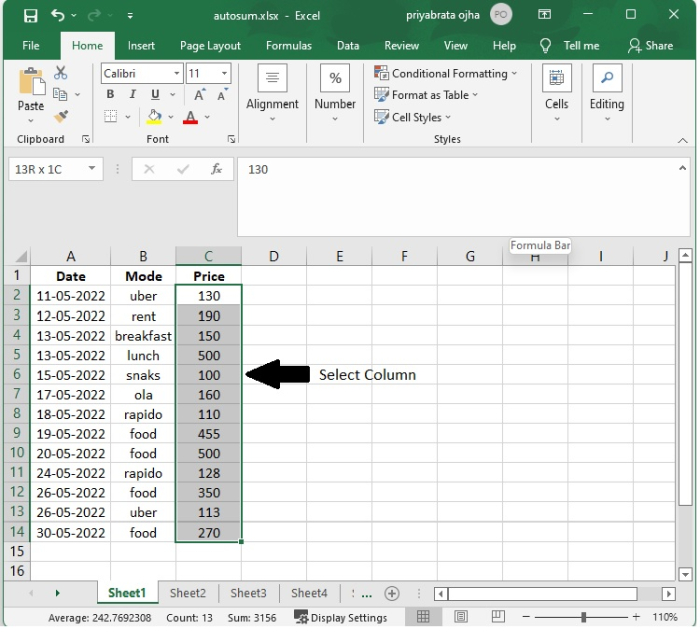
Task: Expand underline style dropdown arrow
Action: point(173,95)
